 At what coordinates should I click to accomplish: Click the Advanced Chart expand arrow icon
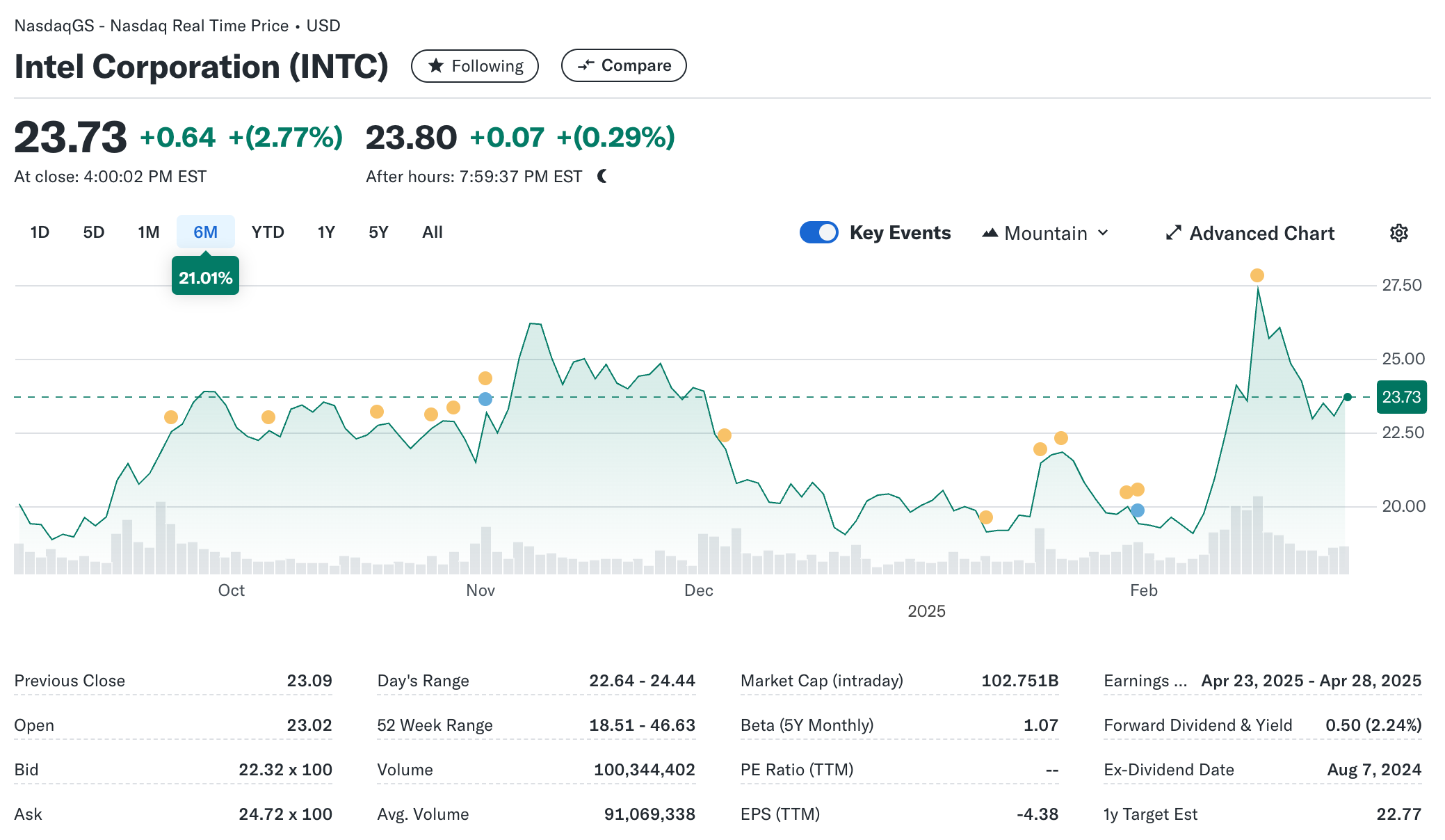pos(1173,233)
